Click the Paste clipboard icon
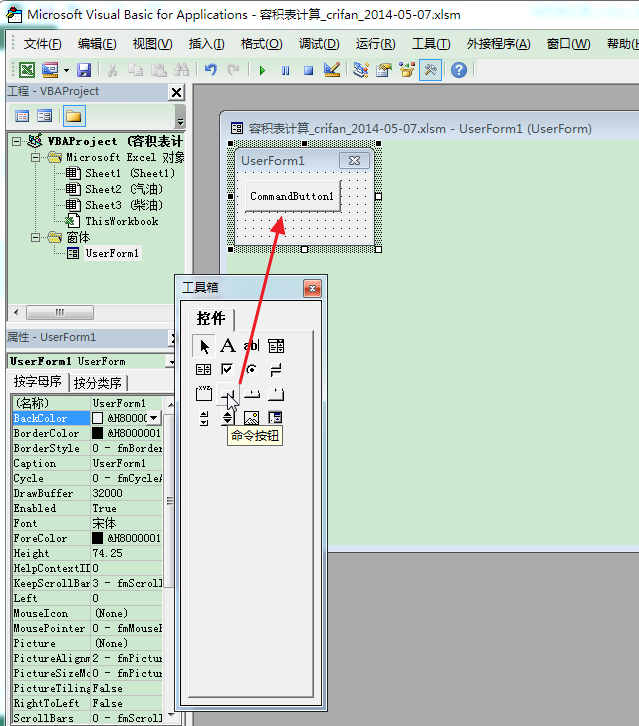 (159, 70)
